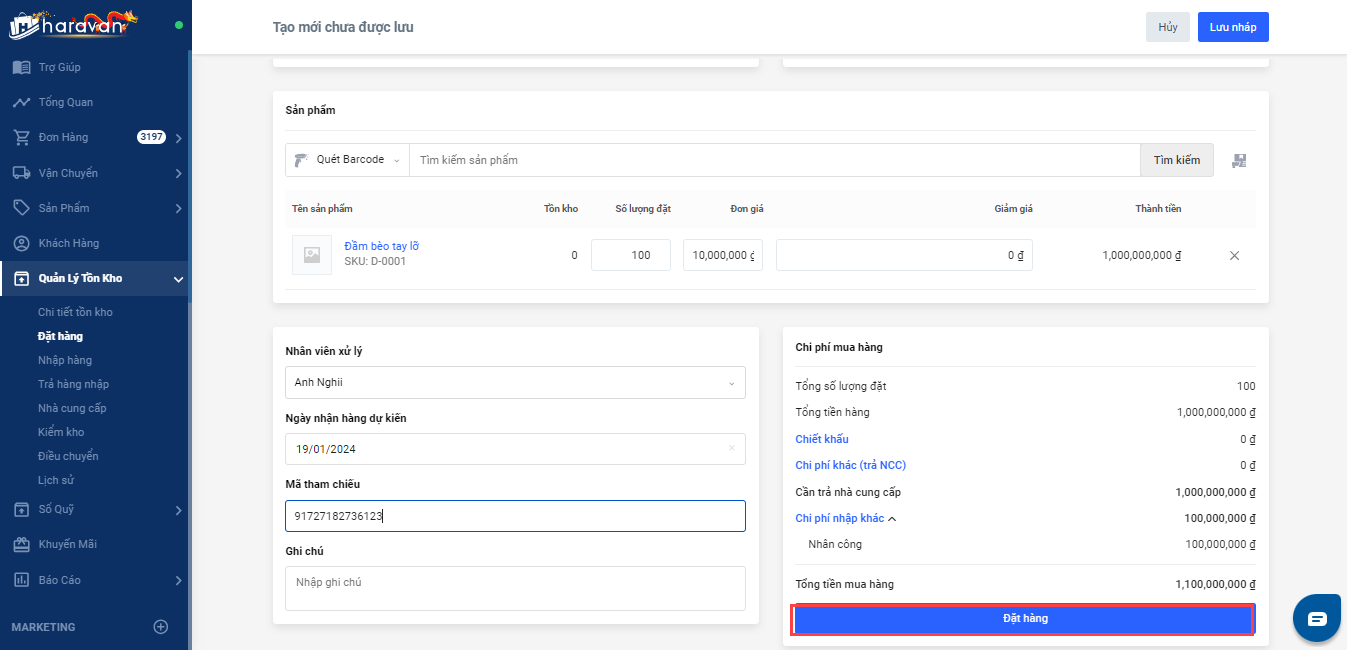Click the import icon beside Tìm kiếm

1239,160
